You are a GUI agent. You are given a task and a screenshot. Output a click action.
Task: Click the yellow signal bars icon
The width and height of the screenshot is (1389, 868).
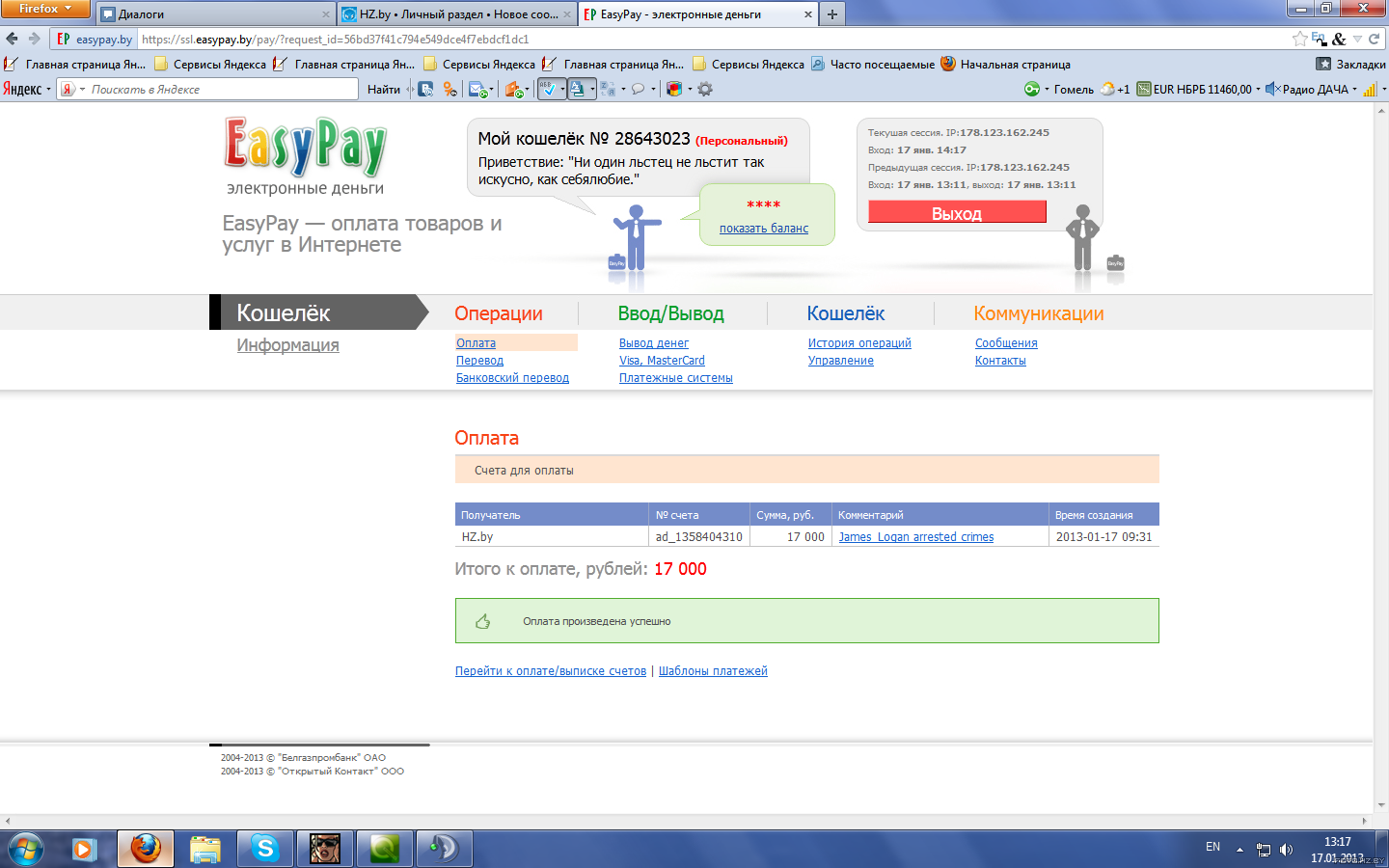coord(1370,89)
